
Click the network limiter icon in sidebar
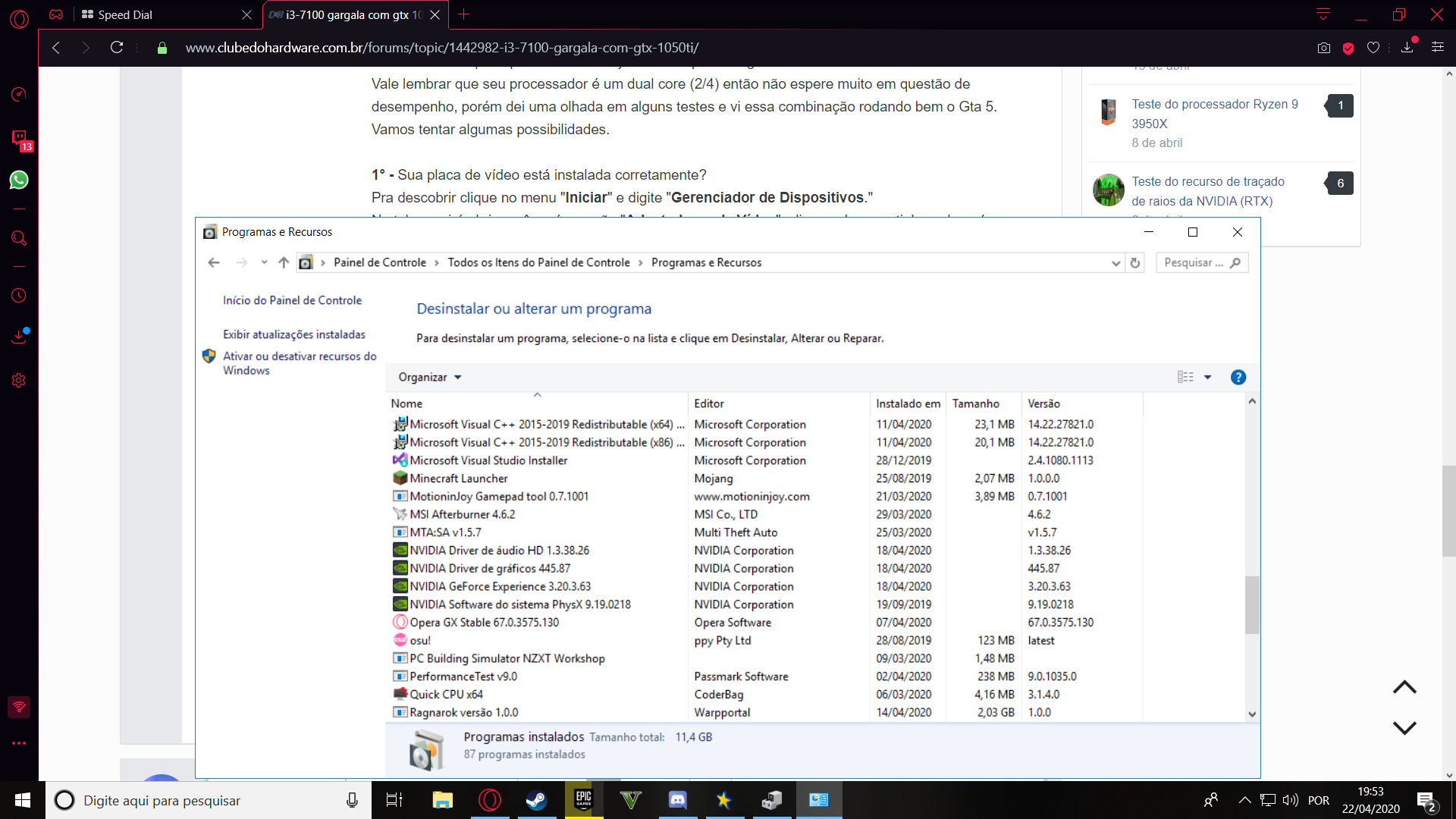coord(19,708)
